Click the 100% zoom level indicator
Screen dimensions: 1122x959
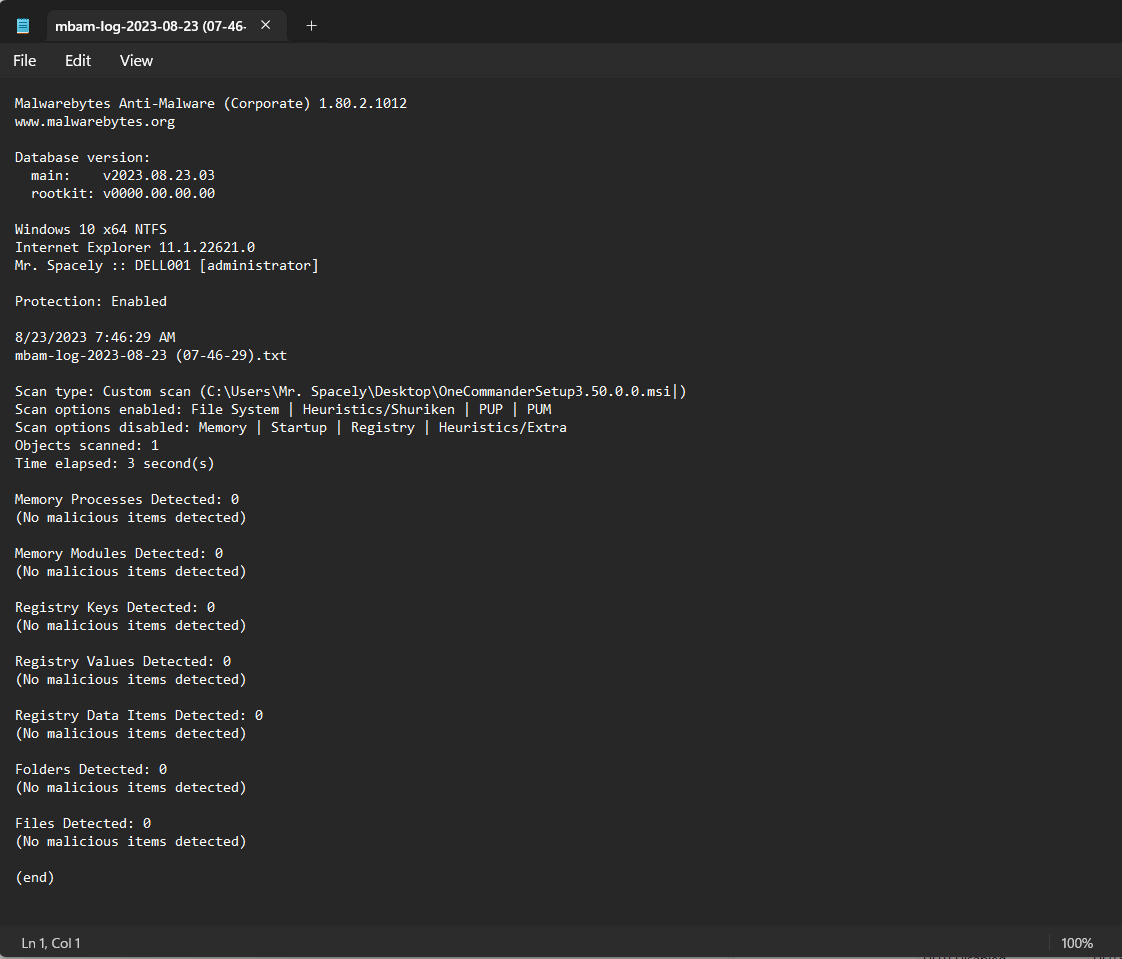pyautogui.click(x=1077, y=943)
